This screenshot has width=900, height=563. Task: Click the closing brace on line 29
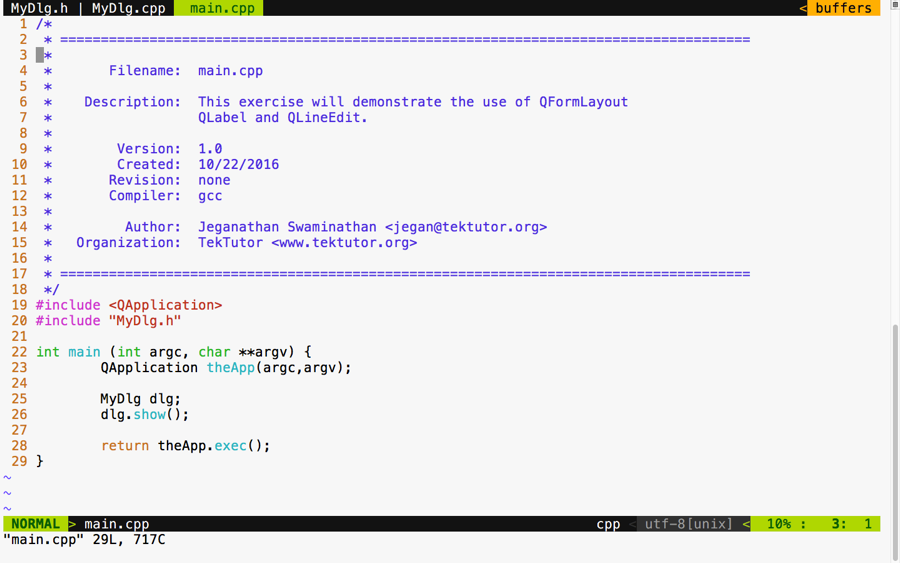(40, 461)
